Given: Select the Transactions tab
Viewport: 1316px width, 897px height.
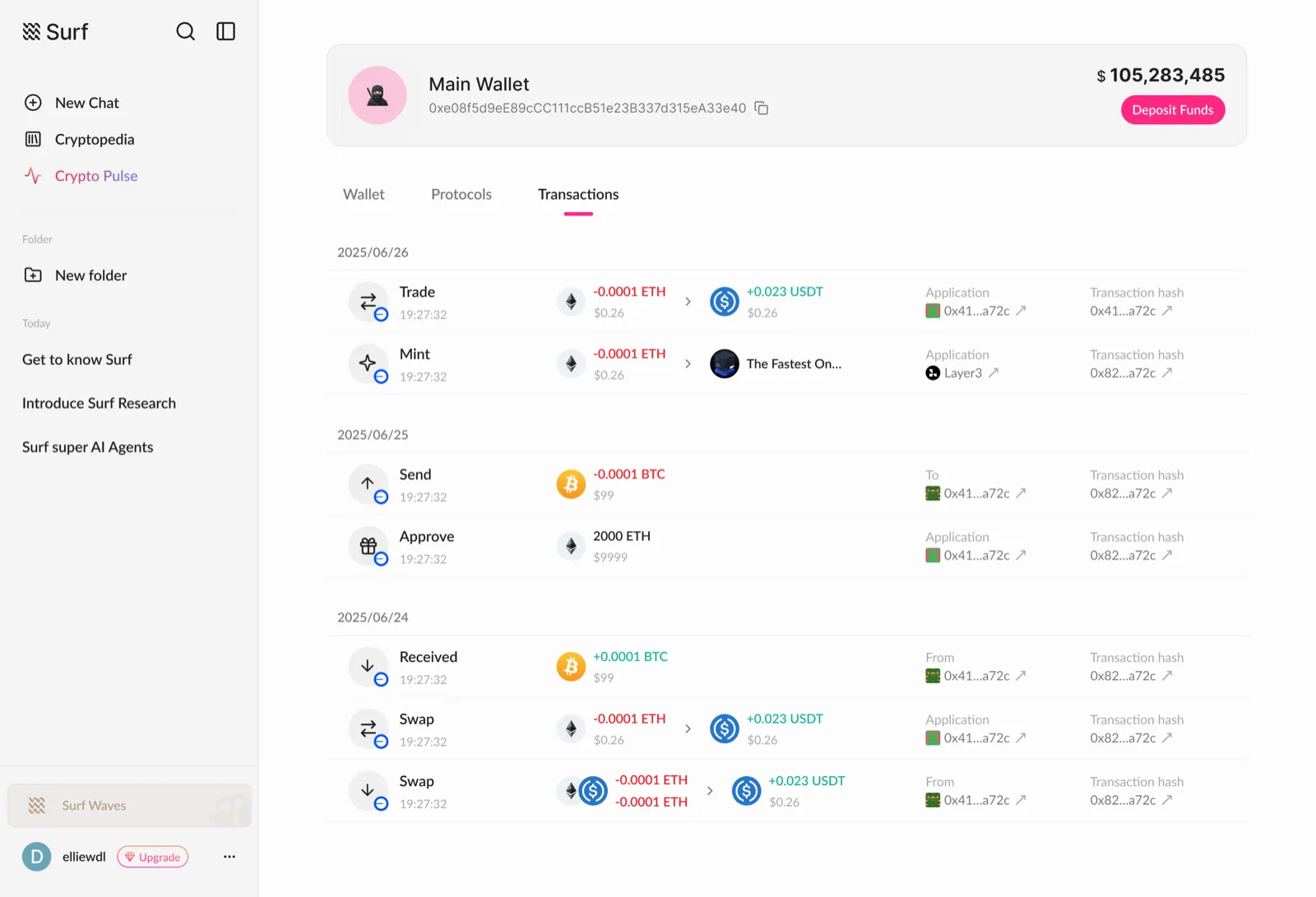Looking at the screenshot, I should point(578,195).
